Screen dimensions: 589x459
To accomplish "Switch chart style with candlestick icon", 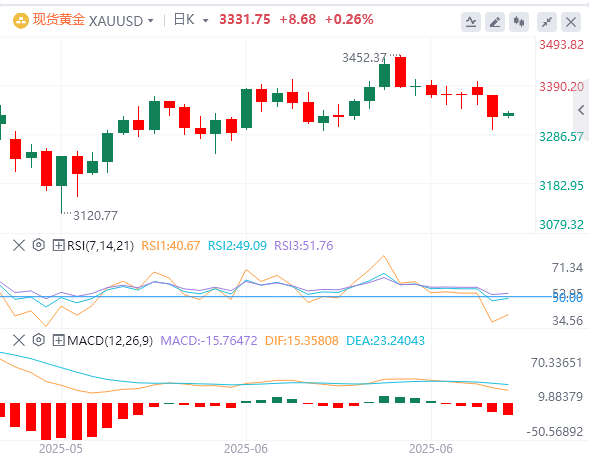I will (x=519, y=22).
